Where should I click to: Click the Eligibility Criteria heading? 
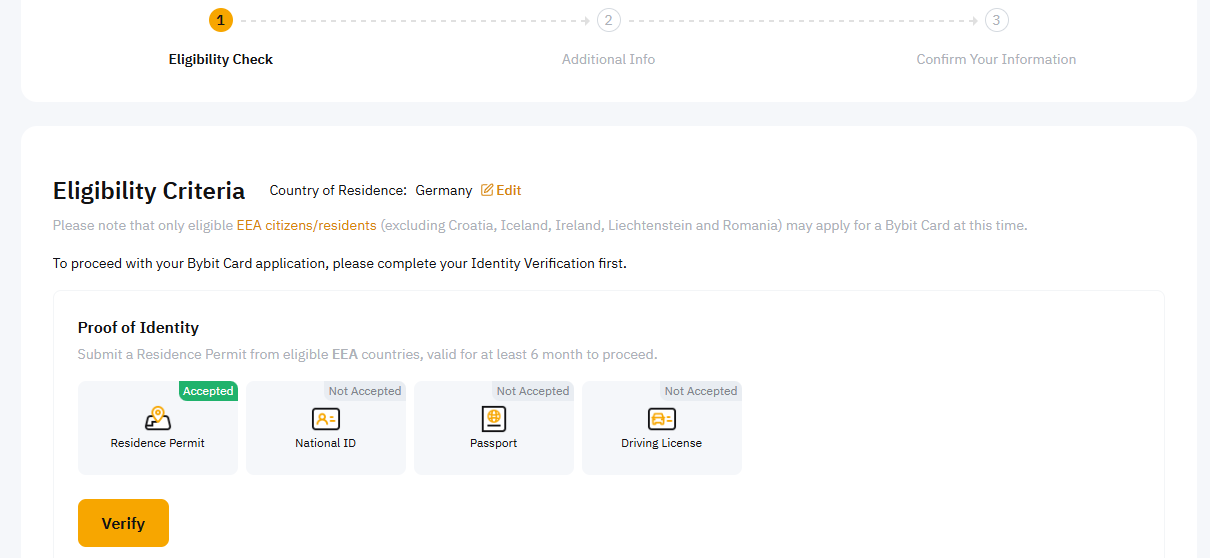tap(149, 191)
